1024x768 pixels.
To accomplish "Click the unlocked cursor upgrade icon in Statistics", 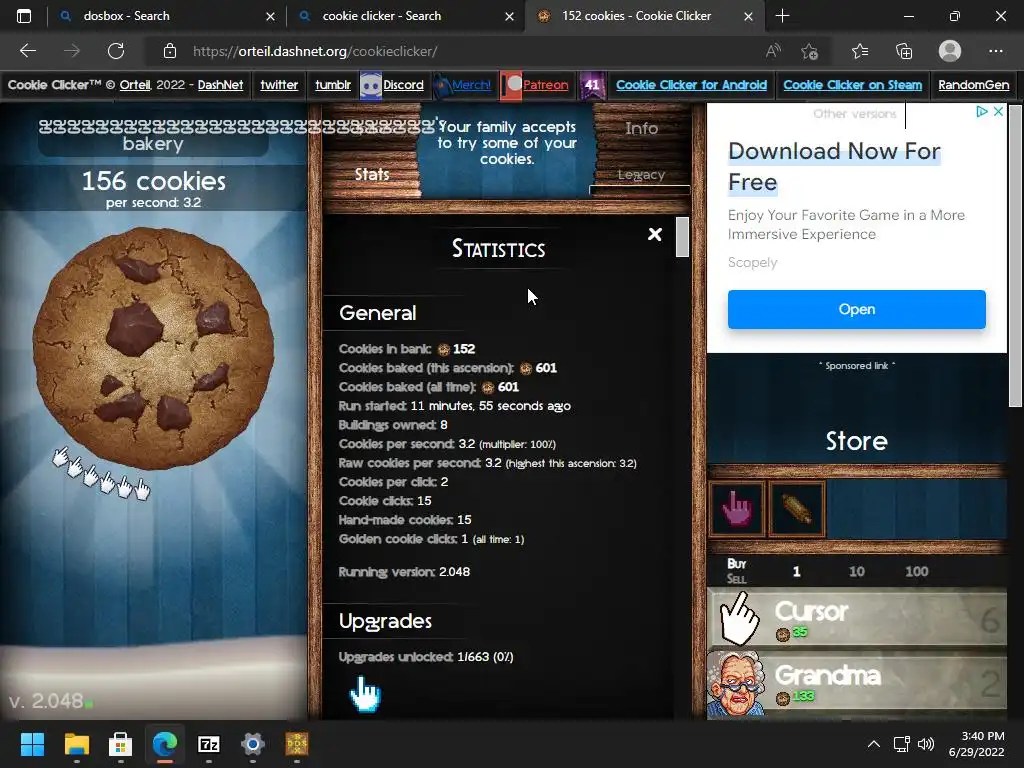I will click(x=364, y=694).
